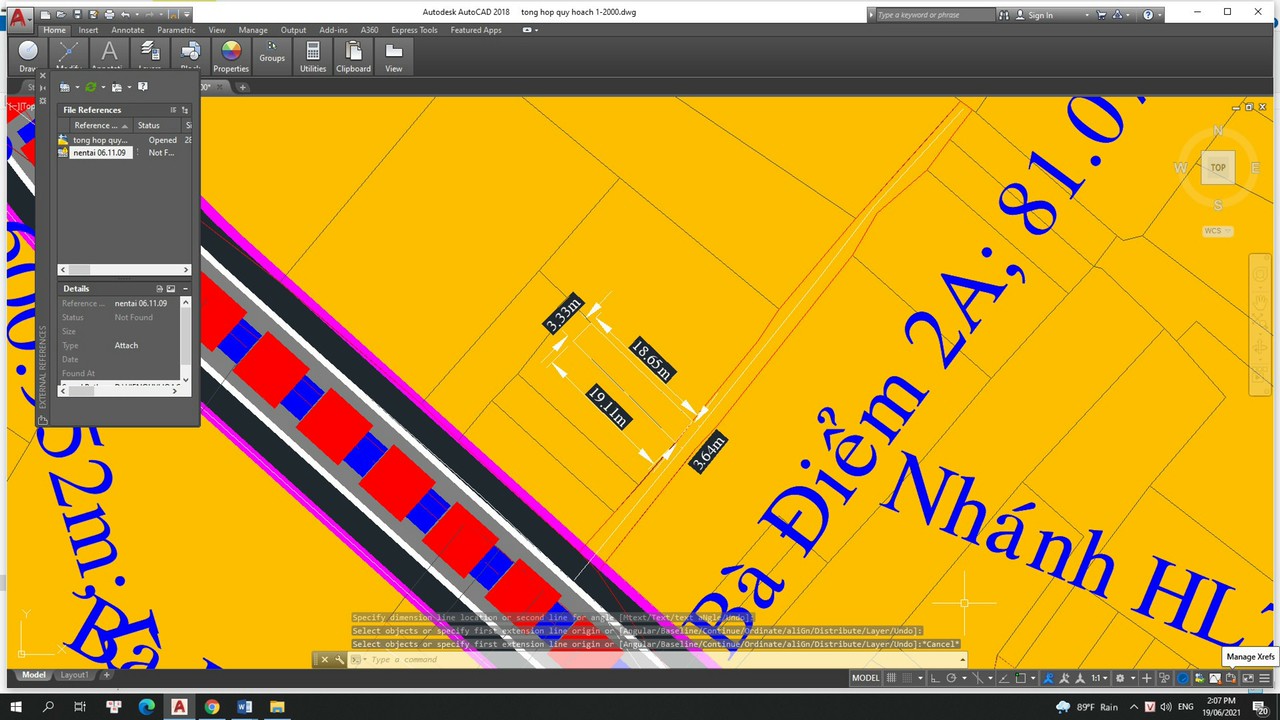
Task: Open the Groups ribbon panel
Action: click(272, 56)
